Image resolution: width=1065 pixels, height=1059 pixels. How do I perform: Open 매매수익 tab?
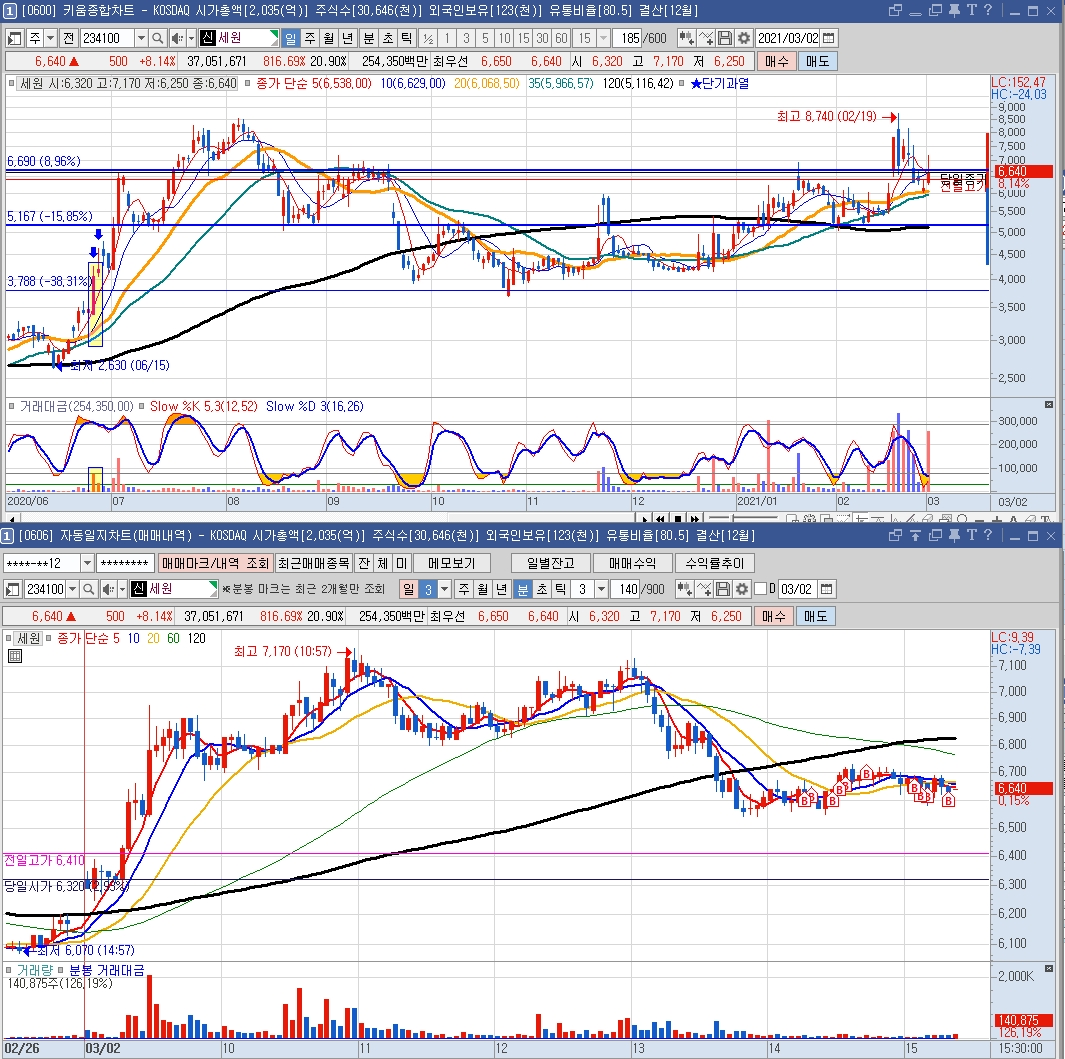632,563
